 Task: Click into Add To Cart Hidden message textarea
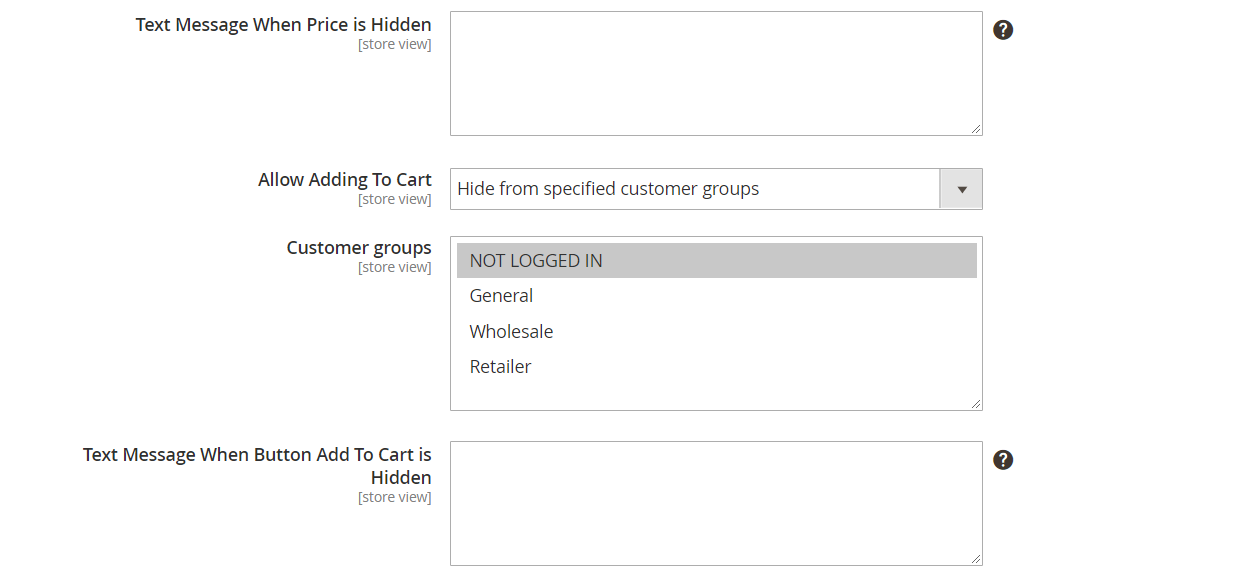[715, 503]
